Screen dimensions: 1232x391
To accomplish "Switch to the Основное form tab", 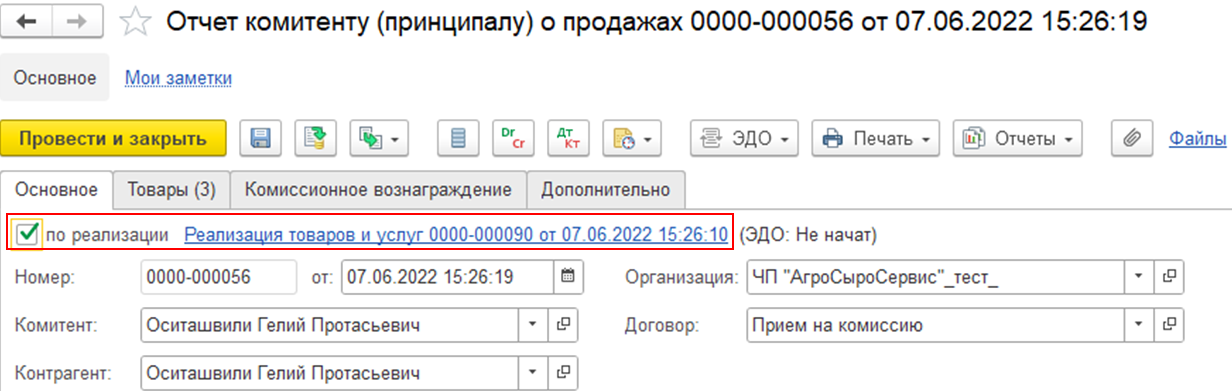I will [x=57, y=189].
